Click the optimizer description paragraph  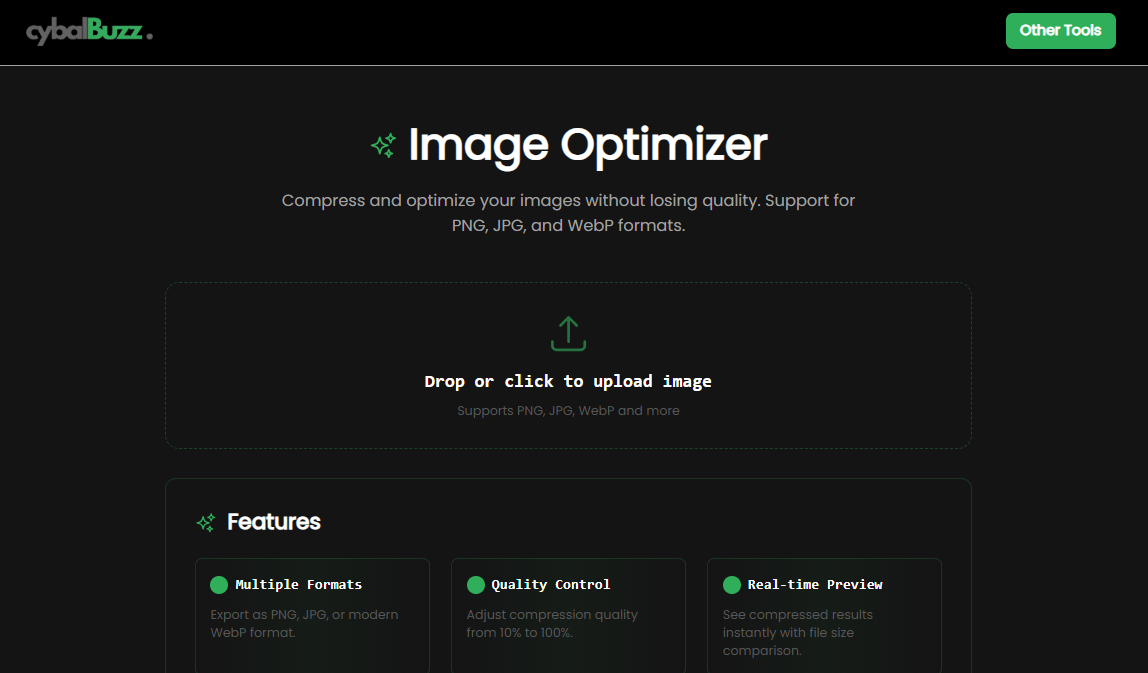coord(568,212)
